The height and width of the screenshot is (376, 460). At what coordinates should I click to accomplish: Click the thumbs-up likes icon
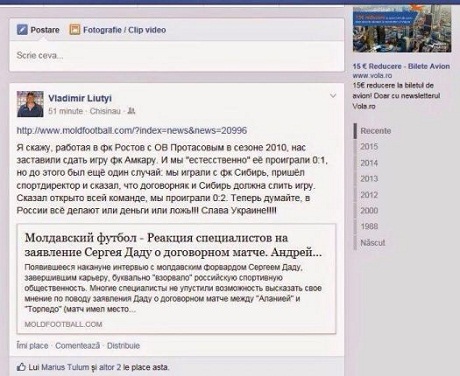coord(21,367)
